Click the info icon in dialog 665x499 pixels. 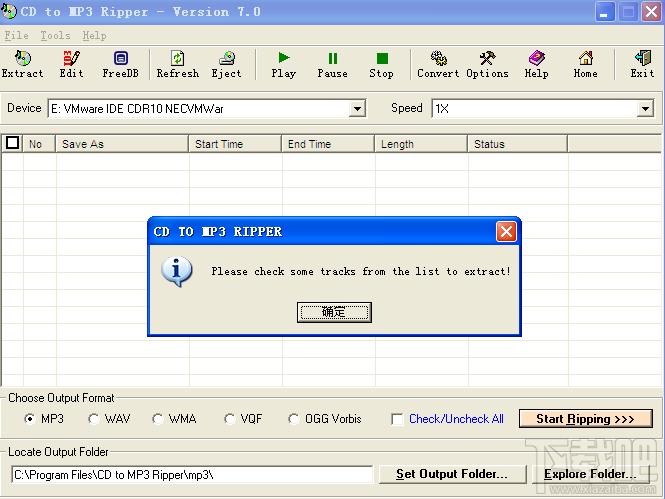pos(177,271)
